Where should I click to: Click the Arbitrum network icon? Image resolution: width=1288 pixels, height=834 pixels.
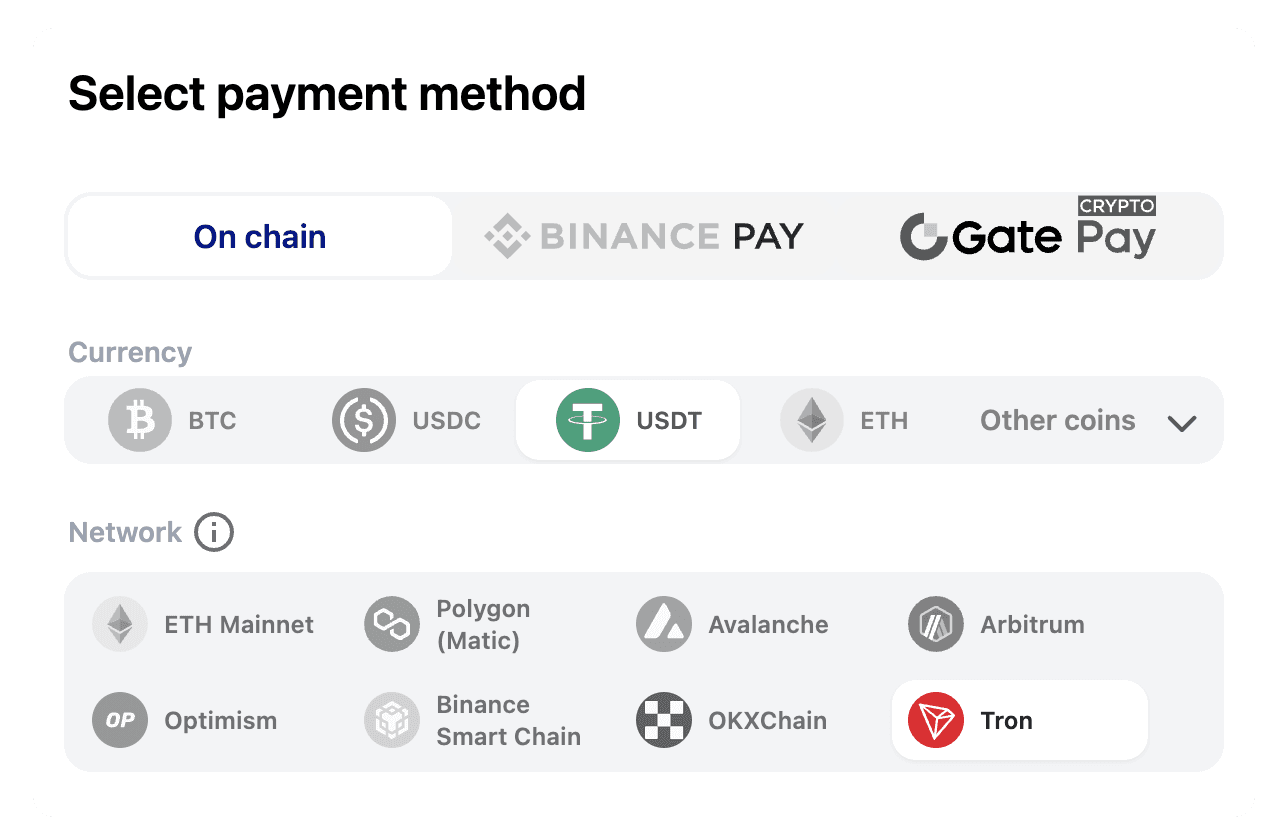pyautogui.click(x=936, y=624)
